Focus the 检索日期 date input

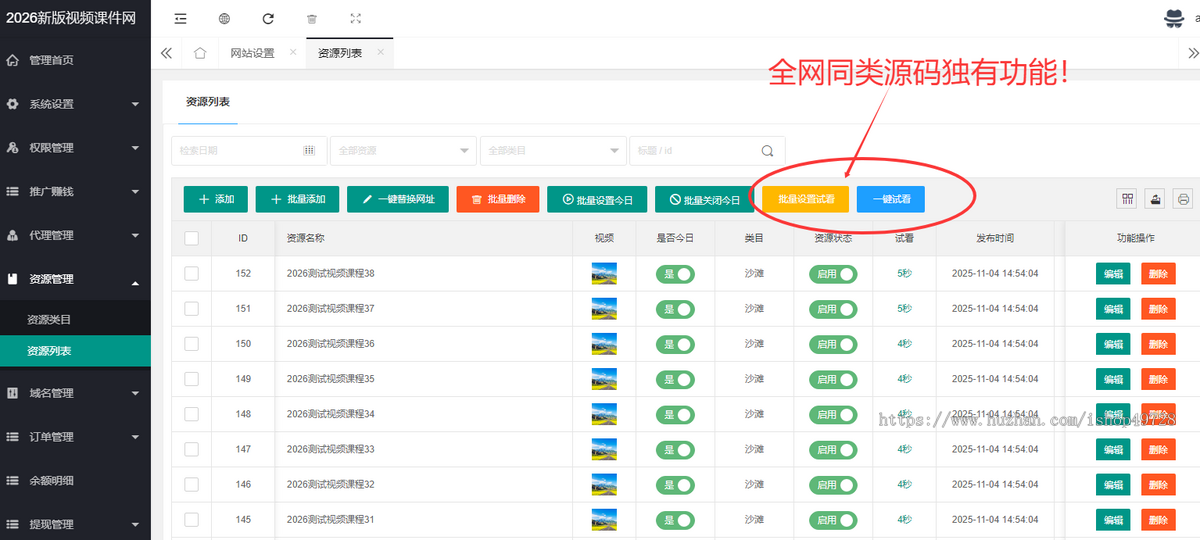pyautogui.click(x=249, y=151)
